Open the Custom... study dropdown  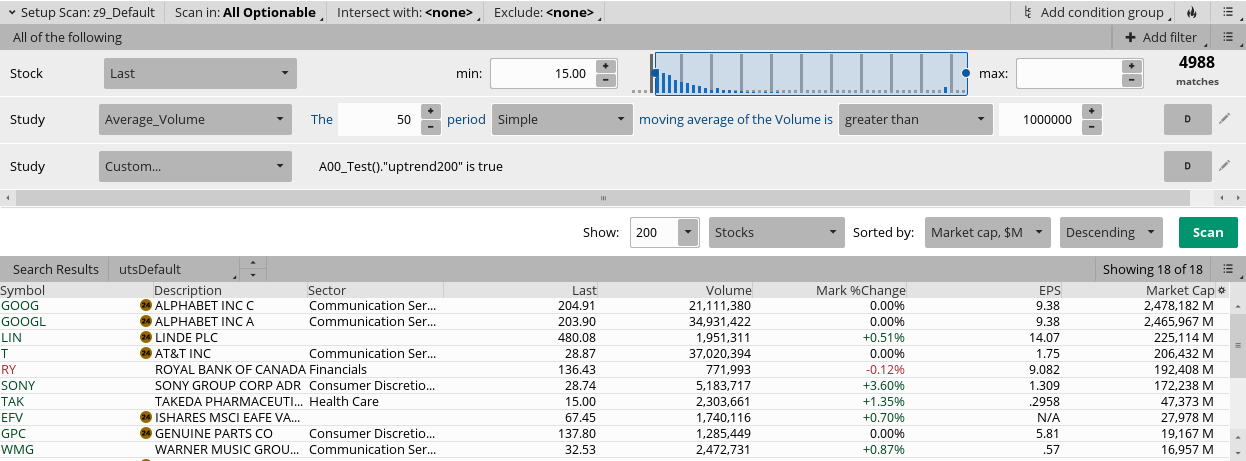pos(195,166)
